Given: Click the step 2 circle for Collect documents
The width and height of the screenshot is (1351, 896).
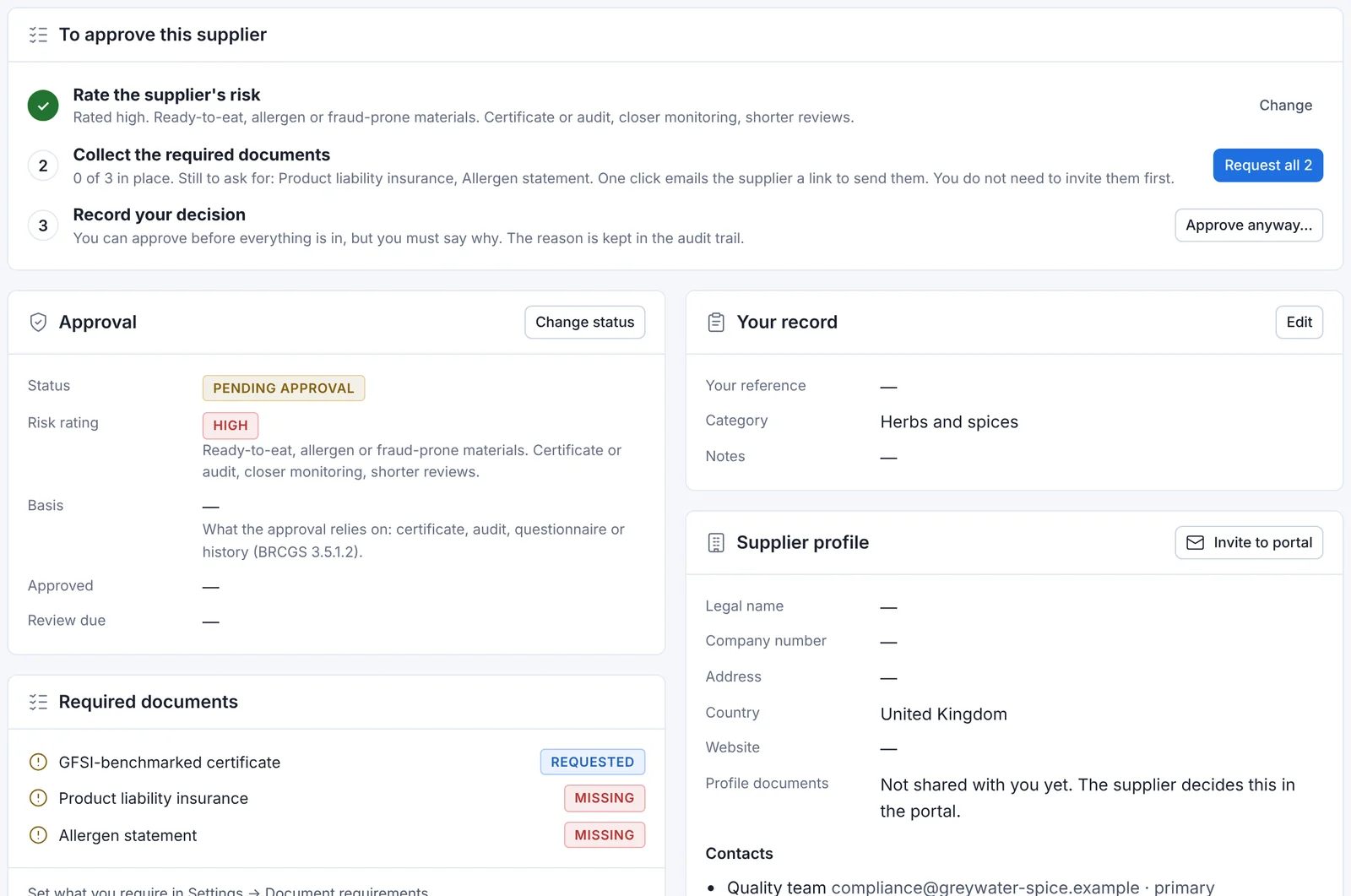Looking at the screenshot, I should (43, 166).
